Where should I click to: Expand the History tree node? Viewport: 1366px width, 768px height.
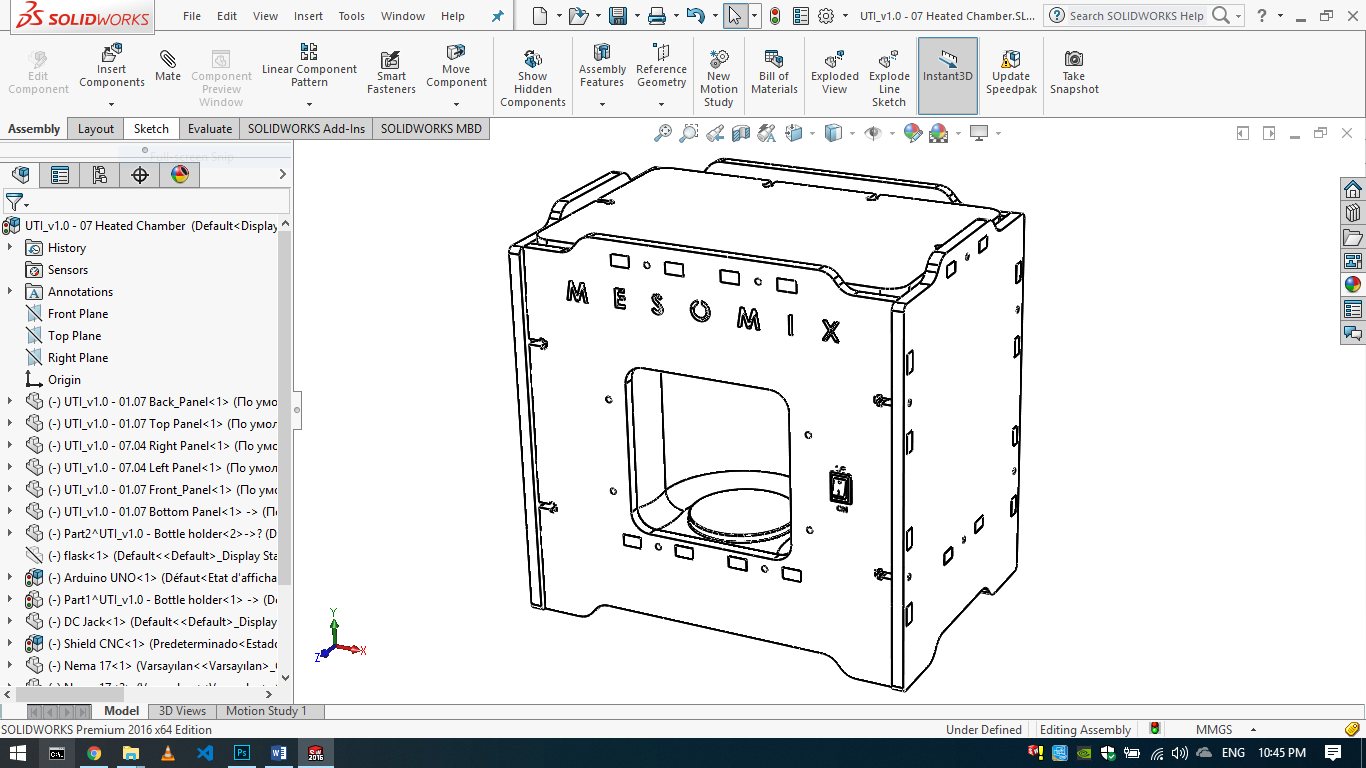[x=10, y=248]
